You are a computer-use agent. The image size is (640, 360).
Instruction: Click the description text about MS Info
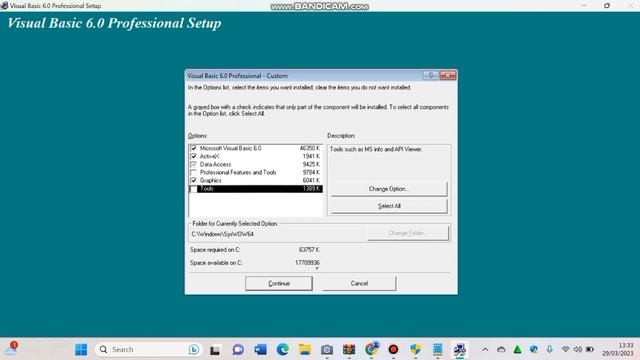pyautogui.click(x=376, y=149)
